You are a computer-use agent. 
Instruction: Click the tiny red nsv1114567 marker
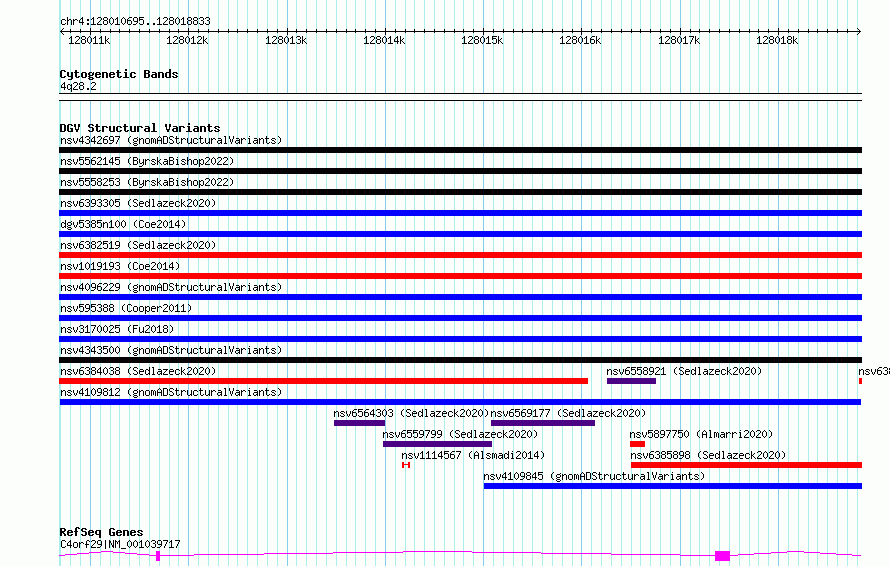coord(406,465)
